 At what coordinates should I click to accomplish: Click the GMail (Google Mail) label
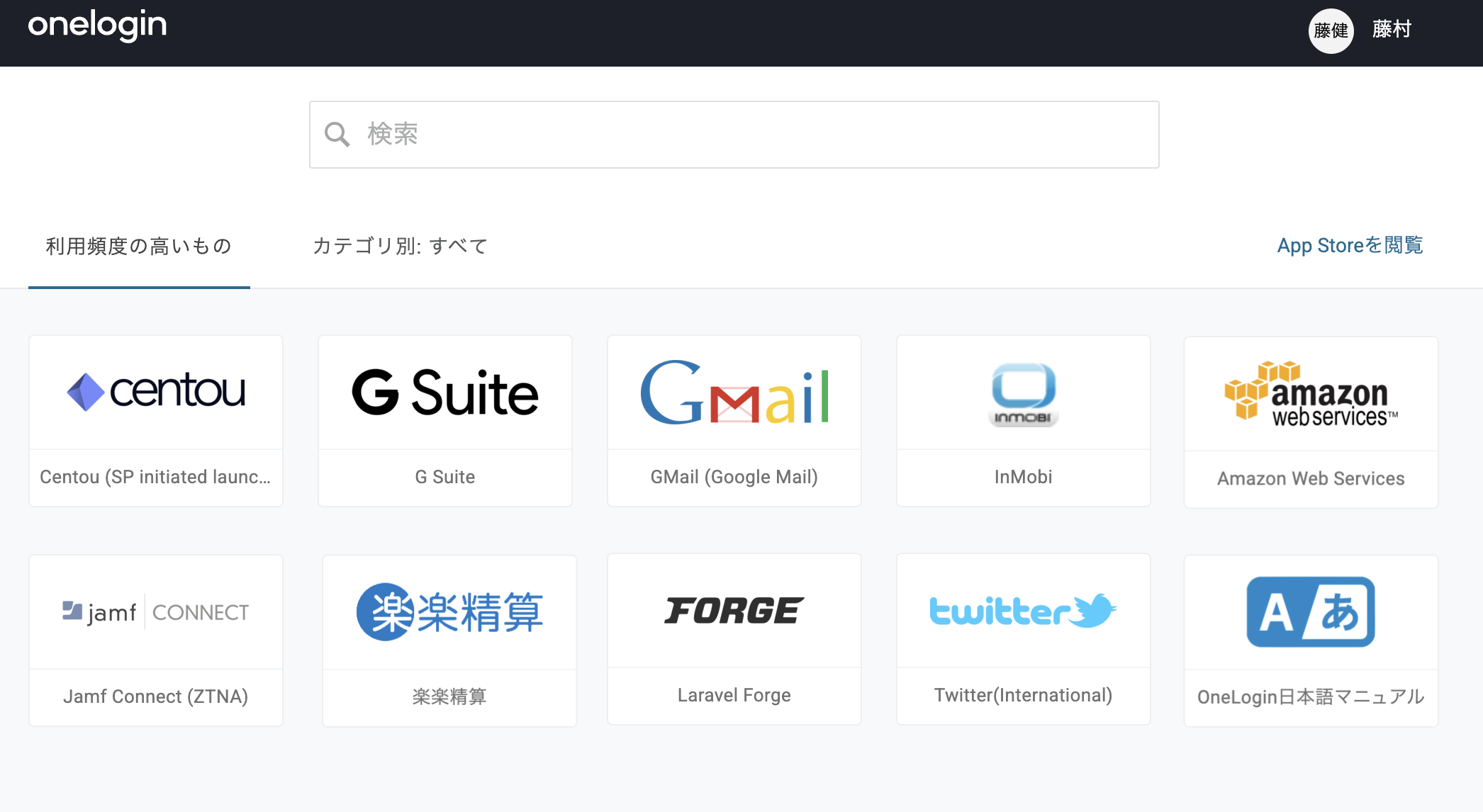pos(734,477)
